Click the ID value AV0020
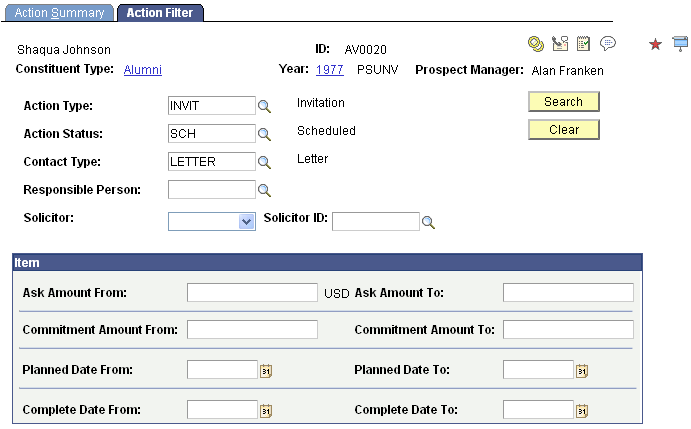Screen dimensions: 691x429 click(x=365, y=49)
